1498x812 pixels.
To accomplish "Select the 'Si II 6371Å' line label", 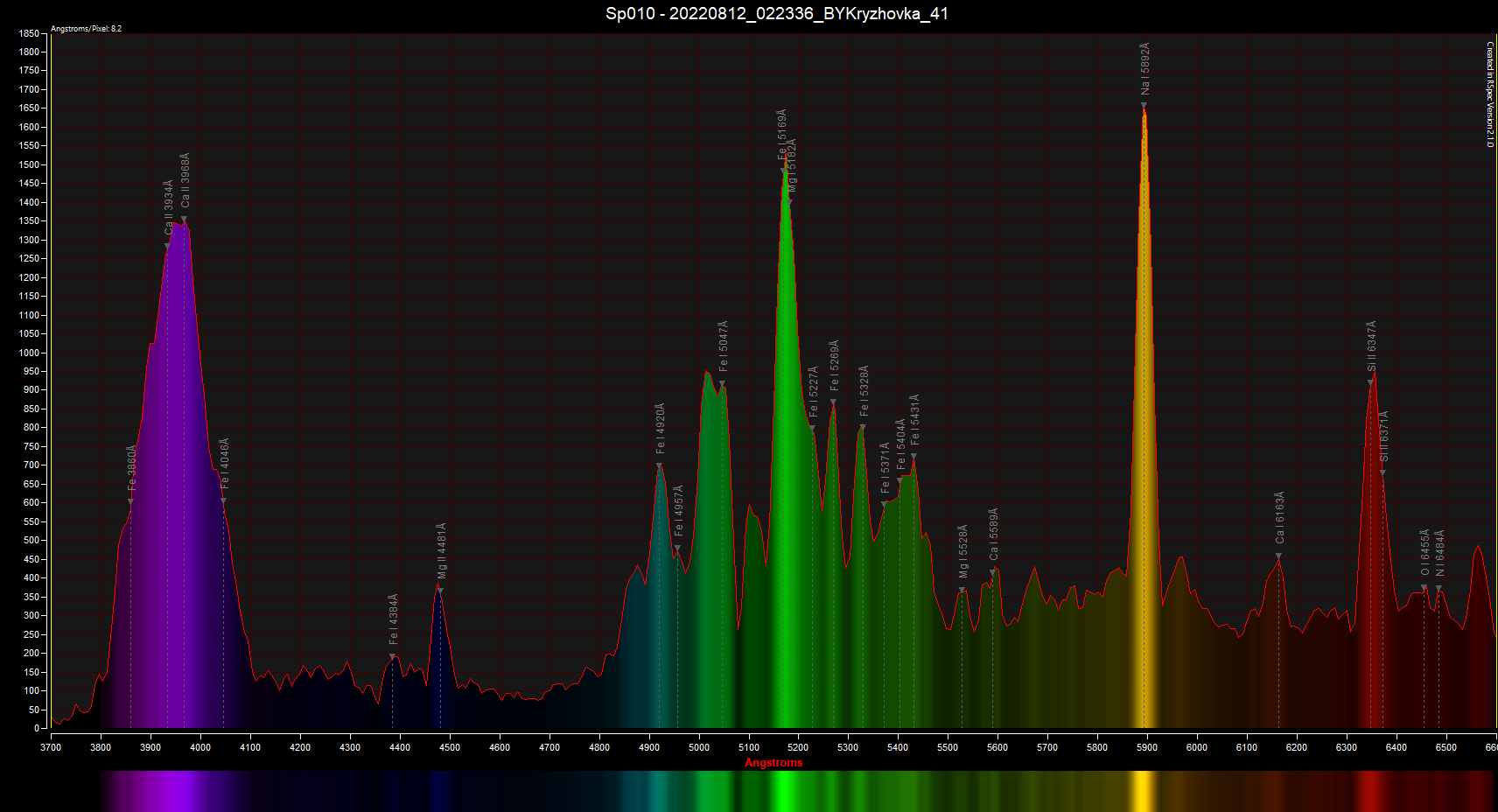I will pos(1384,437).
